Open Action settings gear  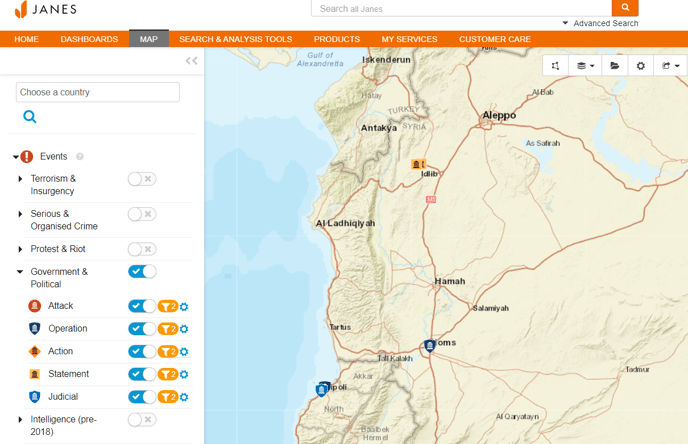(x=184, y=352)
